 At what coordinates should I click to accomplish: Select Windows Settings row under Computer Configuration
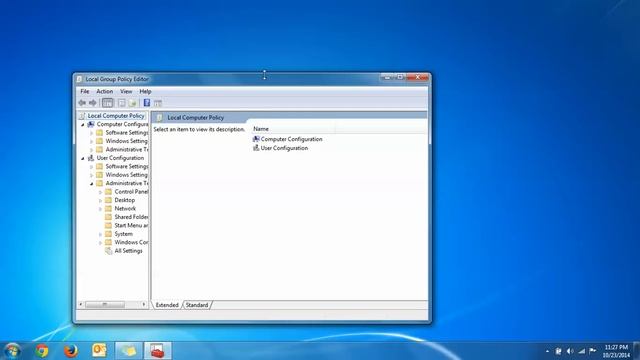127,141
